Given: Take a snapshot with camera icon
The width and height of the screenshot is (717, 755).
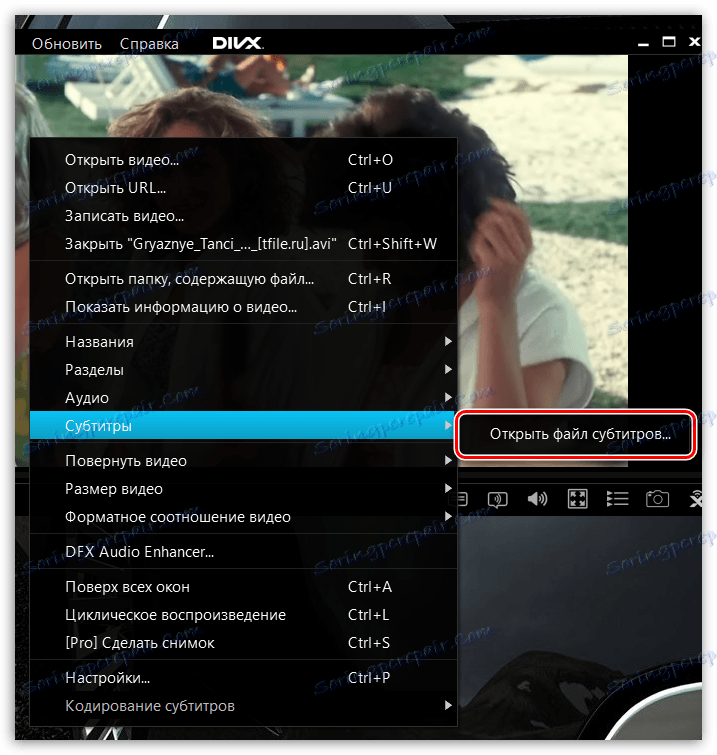Looking at the screenshot, I should click(x=657, y=499).
